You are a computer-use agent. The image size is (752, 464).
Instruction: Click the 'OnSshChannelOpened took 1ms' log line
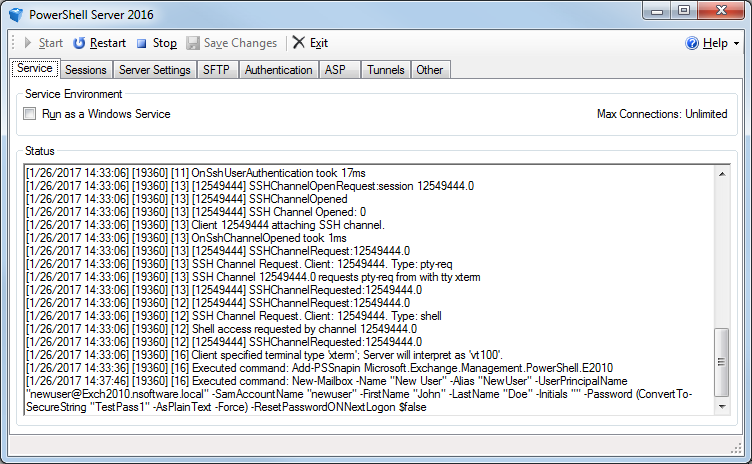tap(186, 238)
